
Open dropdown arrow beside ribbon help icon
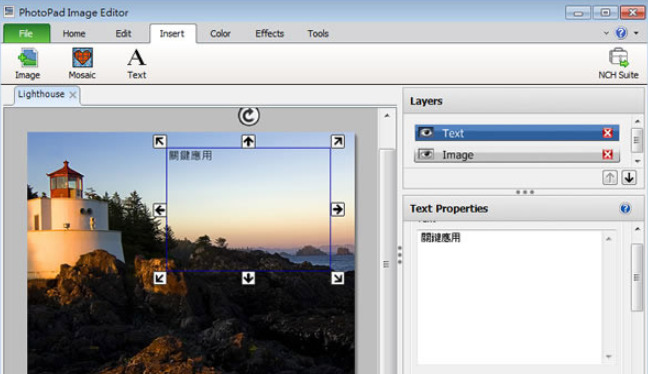click(636, 33)
